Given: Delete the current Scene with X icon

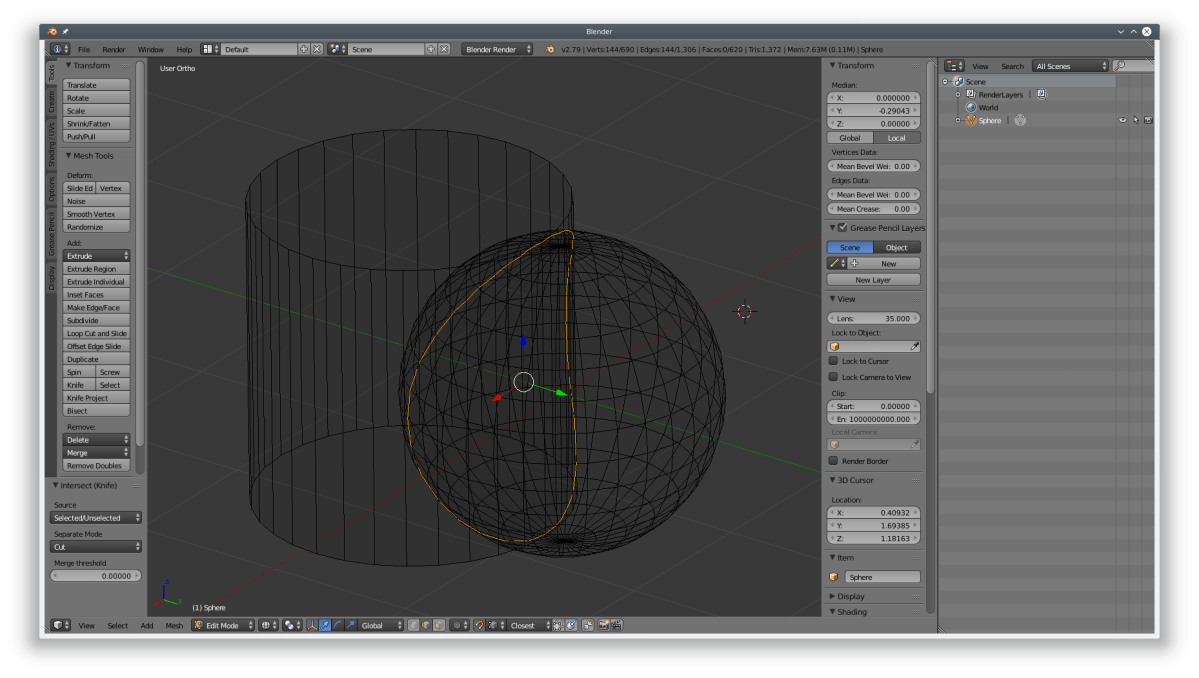Looking at the screenshot, I should pyautogui.click(x=444, y=49).
